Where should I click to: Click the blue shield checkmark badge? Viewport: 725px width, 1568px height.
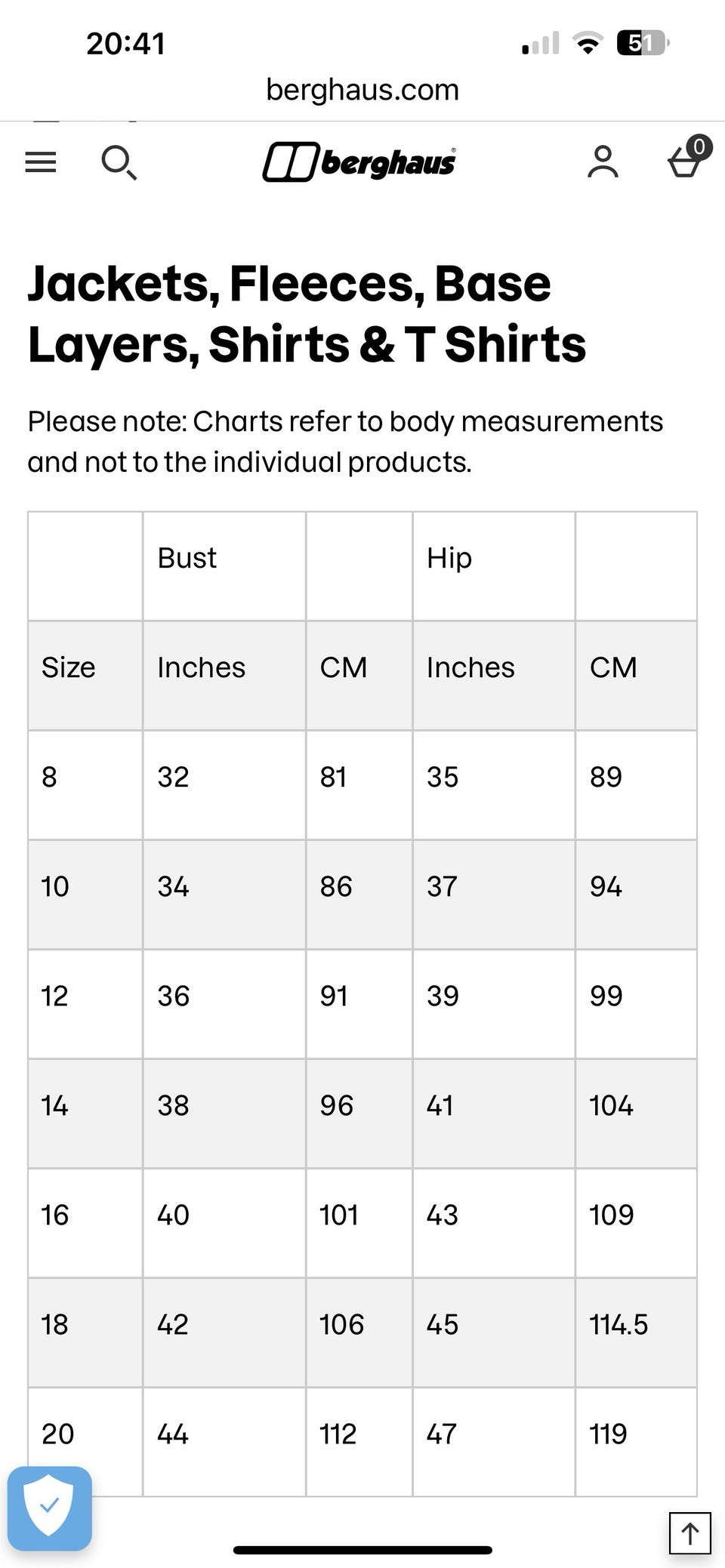50,1508
